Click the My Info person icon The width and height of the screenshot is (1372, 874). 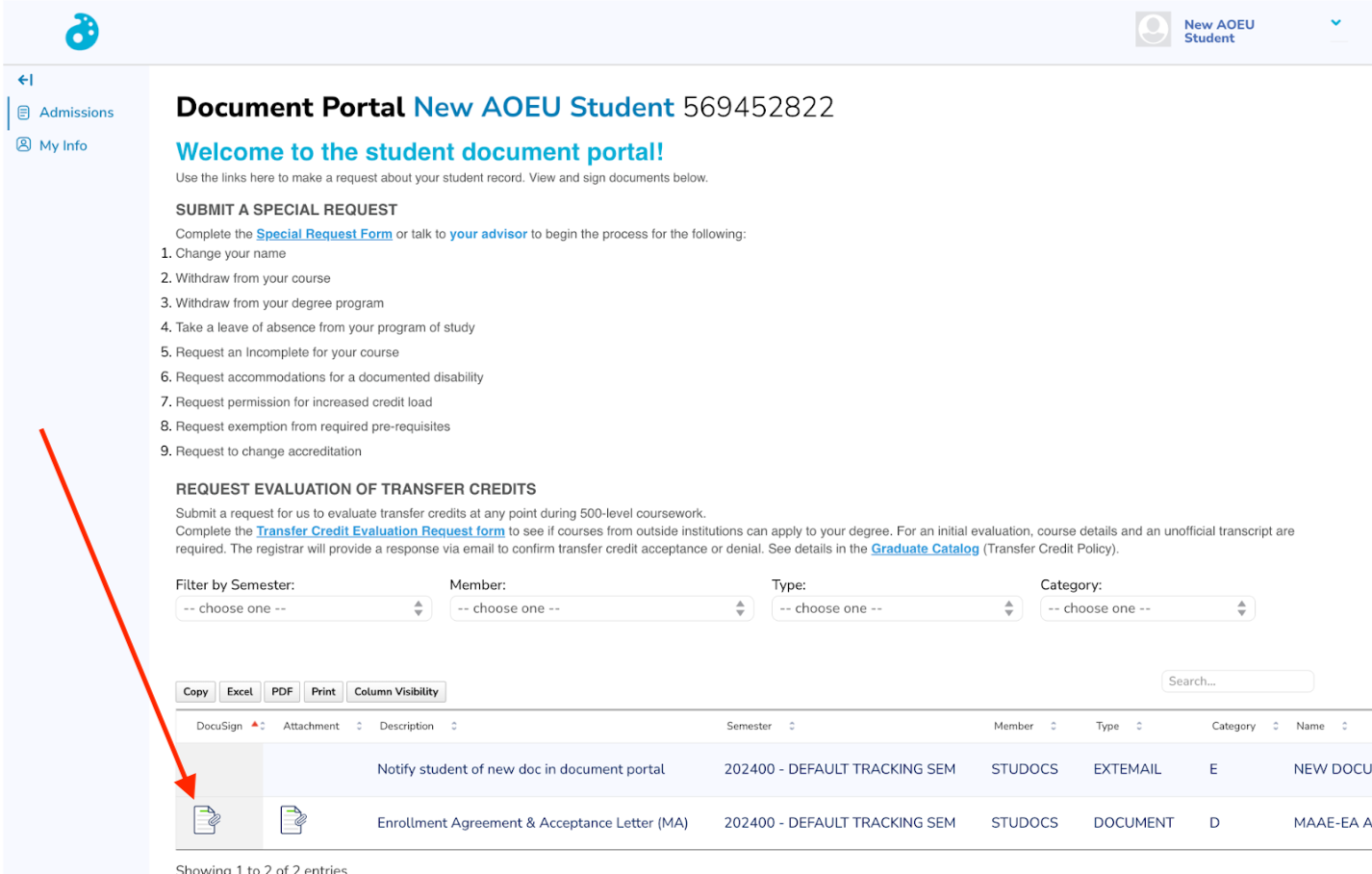[24, 145]
